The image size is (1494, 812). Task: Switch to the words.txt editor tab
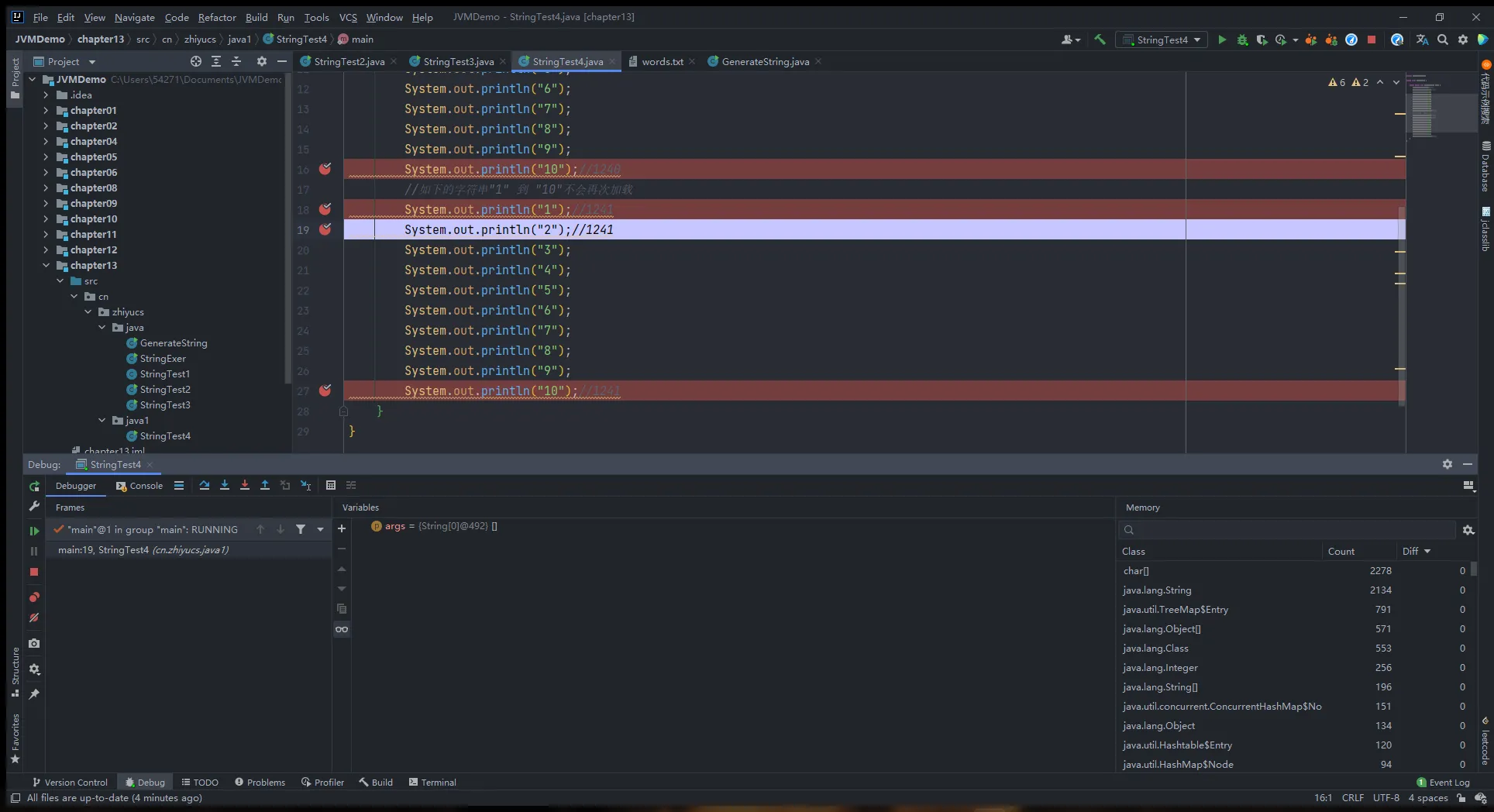[x=663, y=61]
